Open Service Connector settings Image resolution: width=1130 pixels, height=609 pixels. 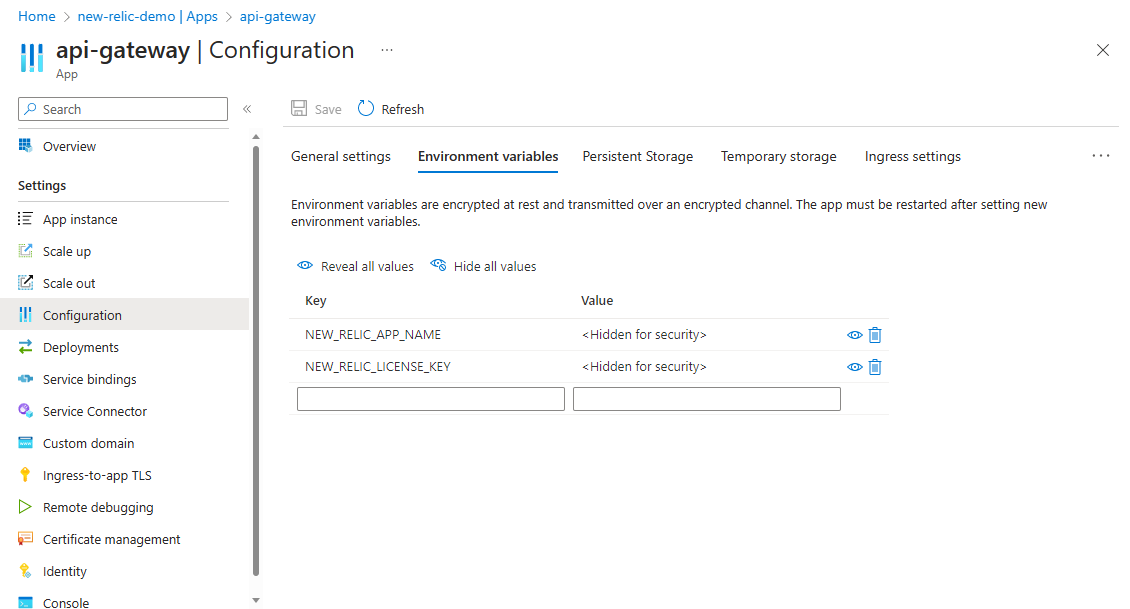tap(94, 411)
